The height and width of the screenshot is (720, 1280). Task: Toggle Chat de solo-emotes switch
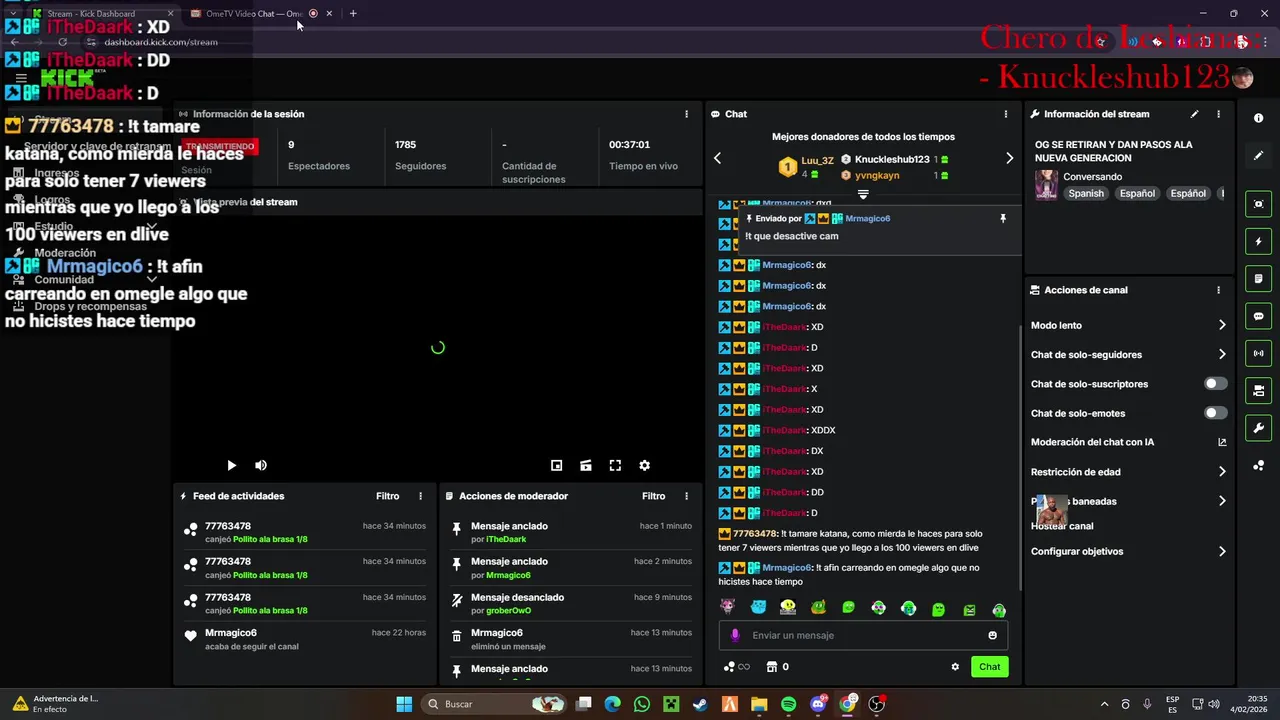click(x=1215, y=413)
